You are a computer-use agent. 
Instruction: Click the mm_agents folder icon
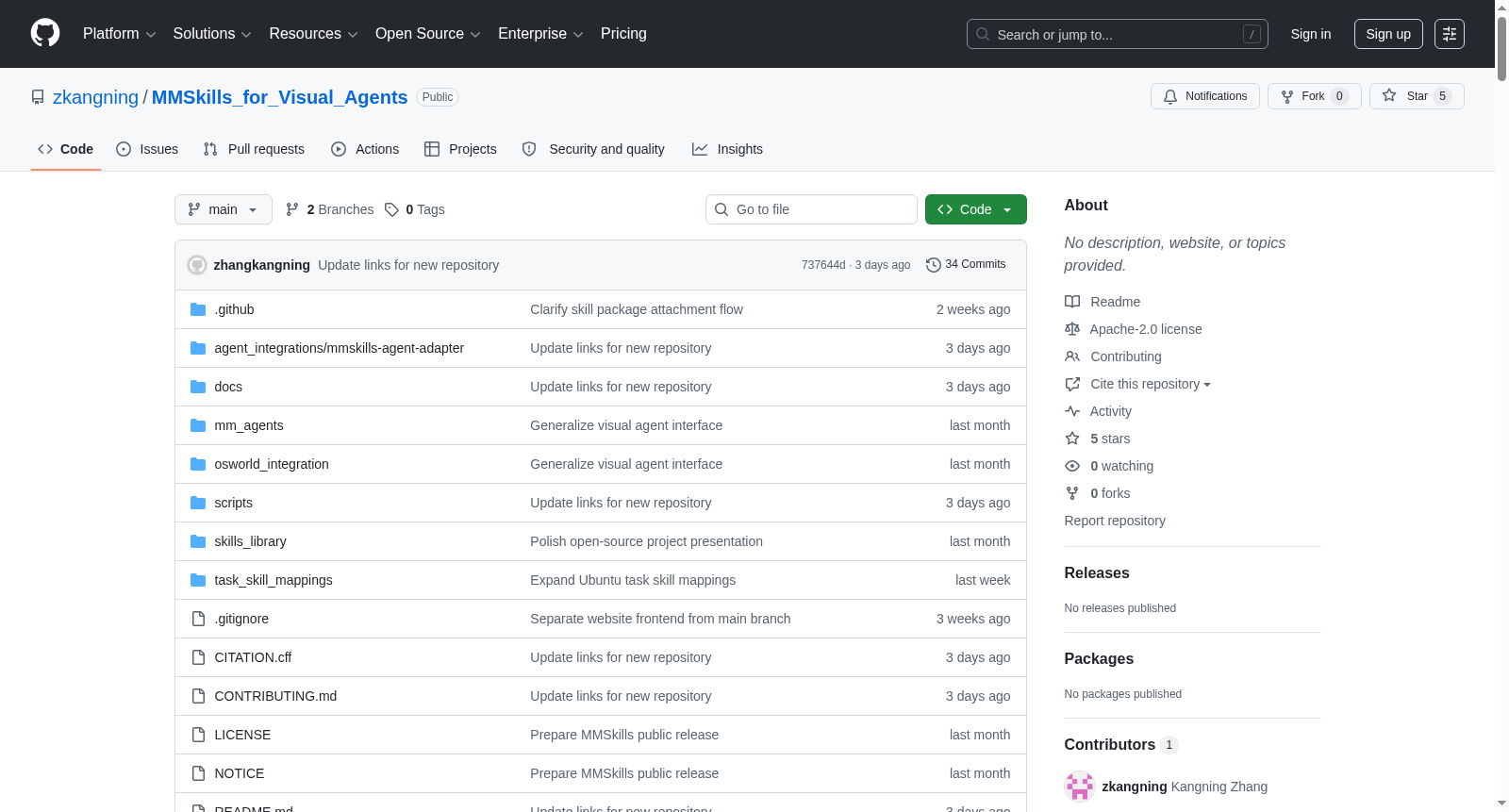(198, 425)
